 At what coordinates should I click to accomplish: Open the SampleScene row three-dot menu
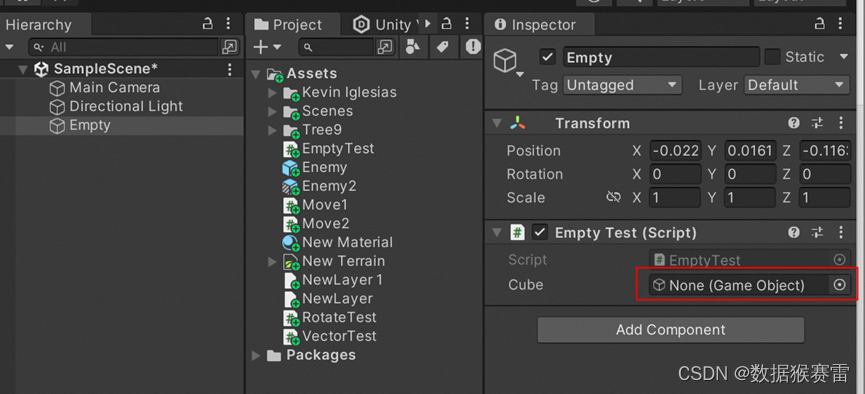coord(230,69)
